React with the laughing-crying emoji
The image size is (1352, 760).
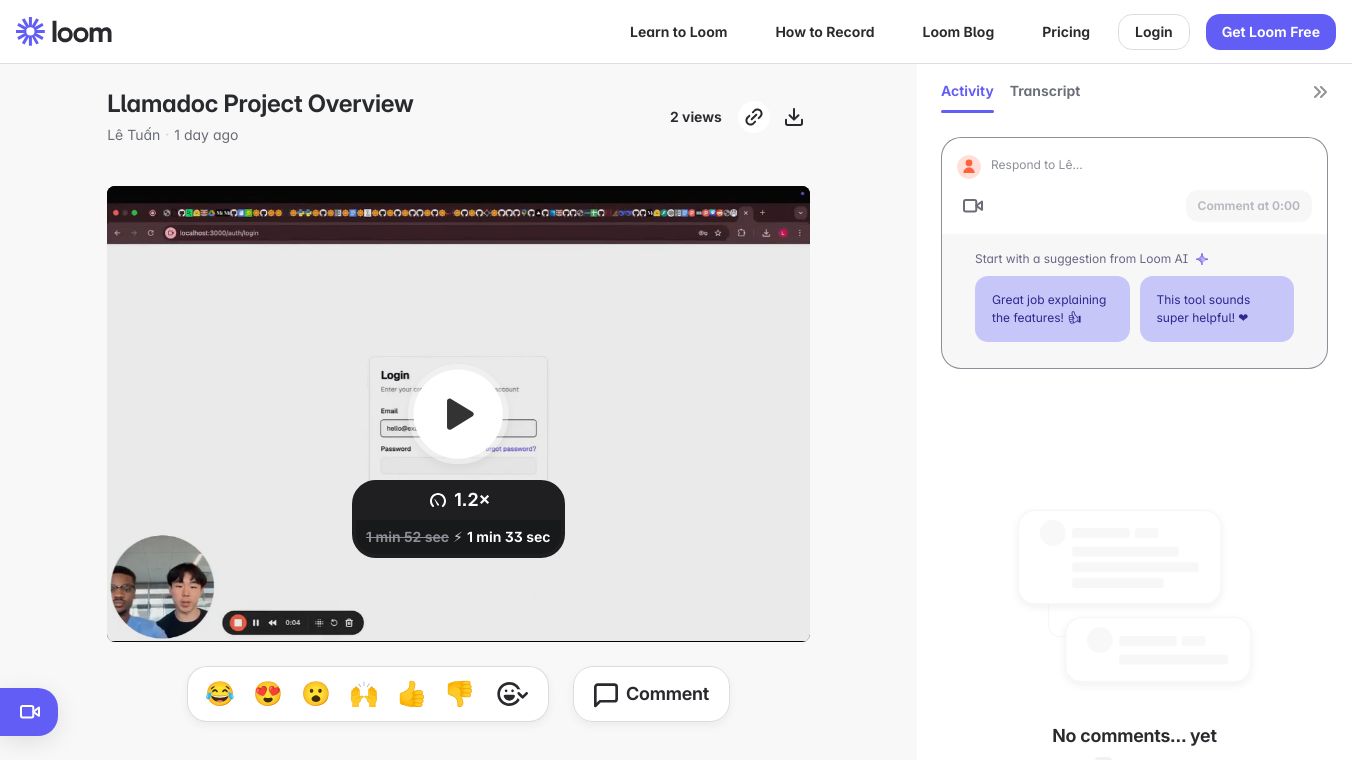coord(220,694)
